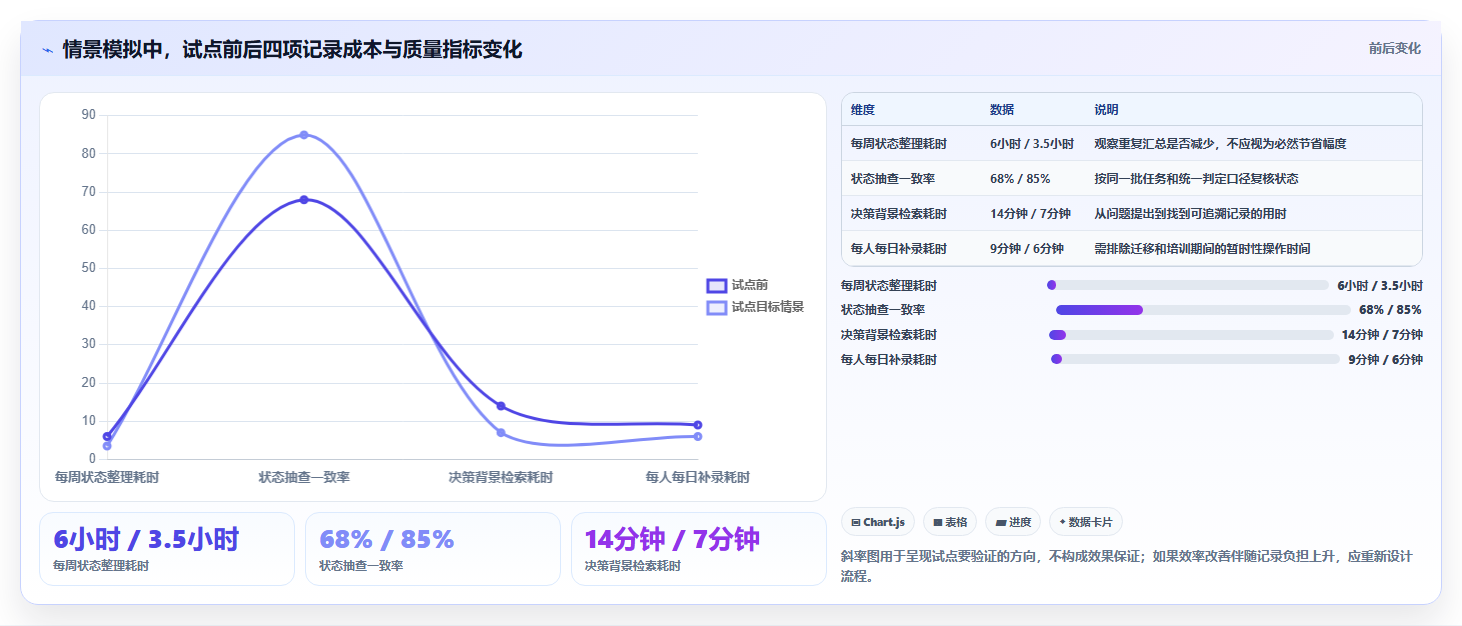Click table value 9分钟 / 6分钟
This screenshot has width=1462, height=626.
pos(1027,248)
